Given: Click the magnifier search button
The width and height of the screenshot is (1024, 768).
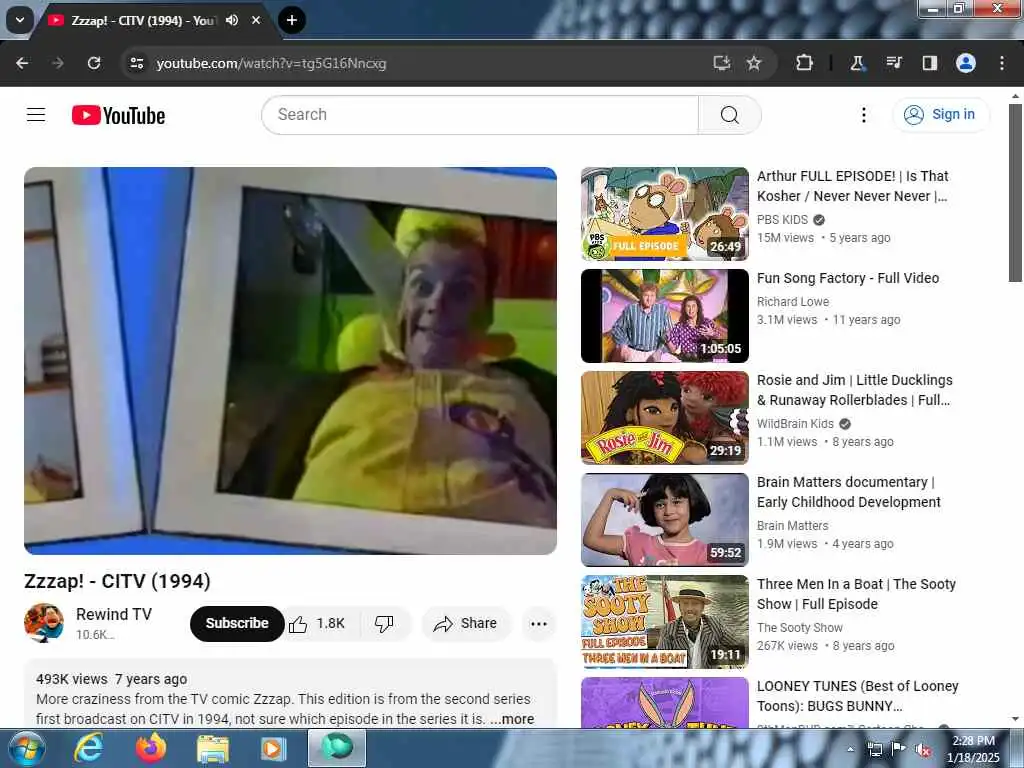Looking at the screenshot, I should (729, 115).
